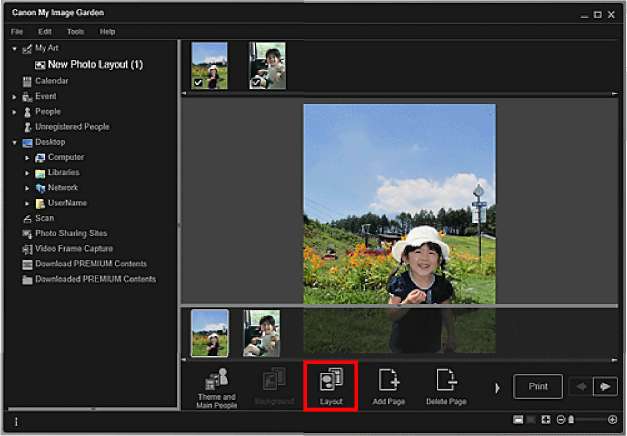627x436 pixels.
Task: Go to the next page arrow
Action: 604,386
